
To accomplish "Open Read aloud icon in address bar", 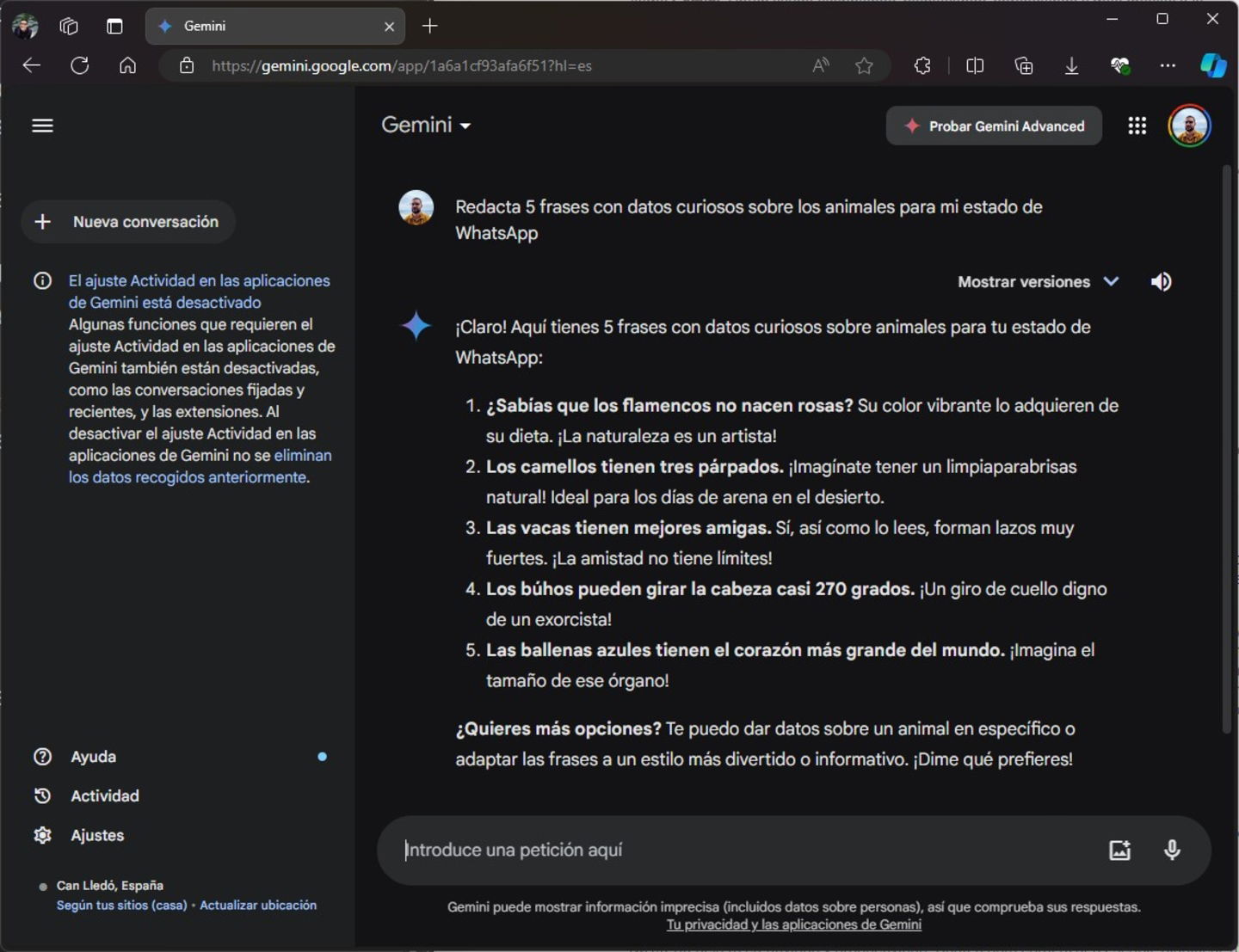I will (821, 65).
